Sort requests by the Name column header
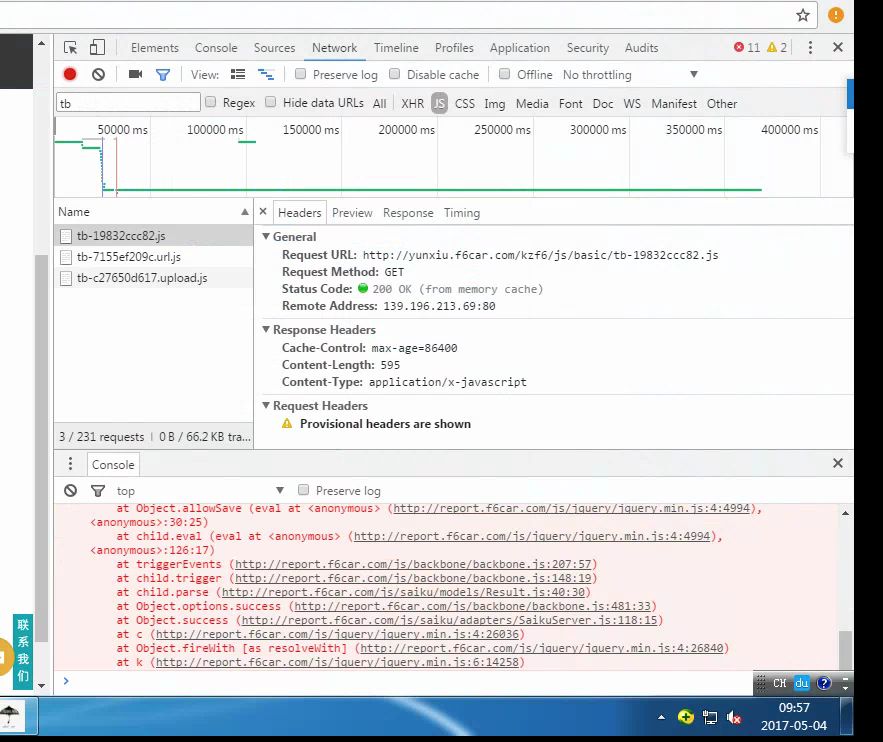Image resolution: width=883 pixels, height=742 pixels. 153,212
